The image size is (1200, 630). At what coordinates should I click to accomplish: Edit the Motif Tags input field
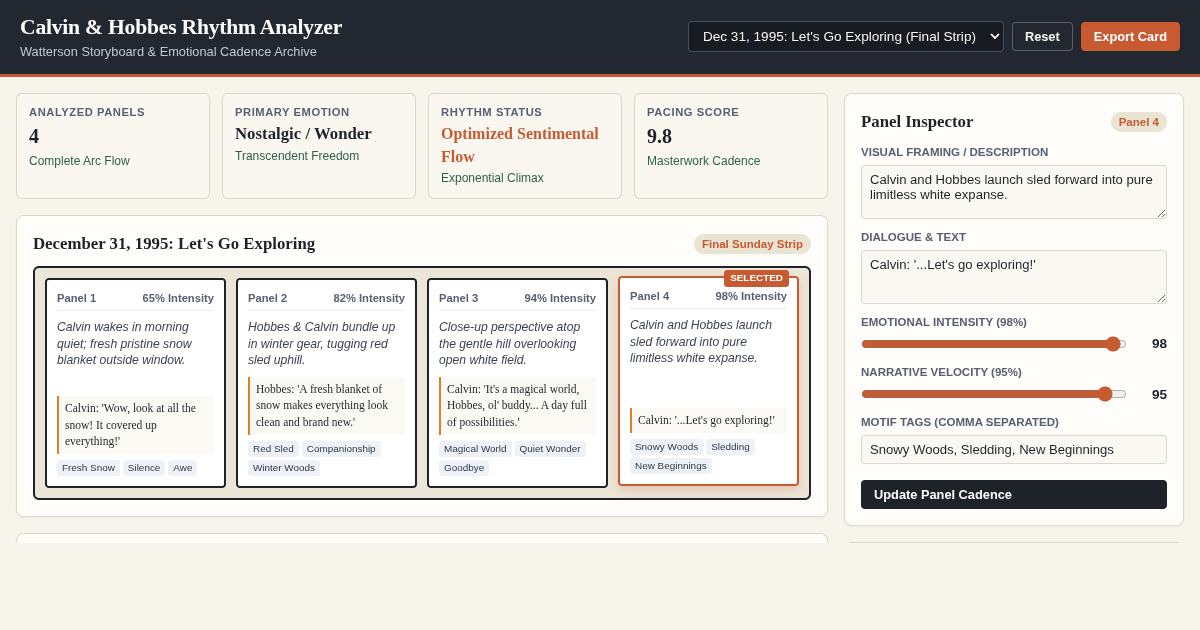pyautogui.click(x=1014, y=449)
